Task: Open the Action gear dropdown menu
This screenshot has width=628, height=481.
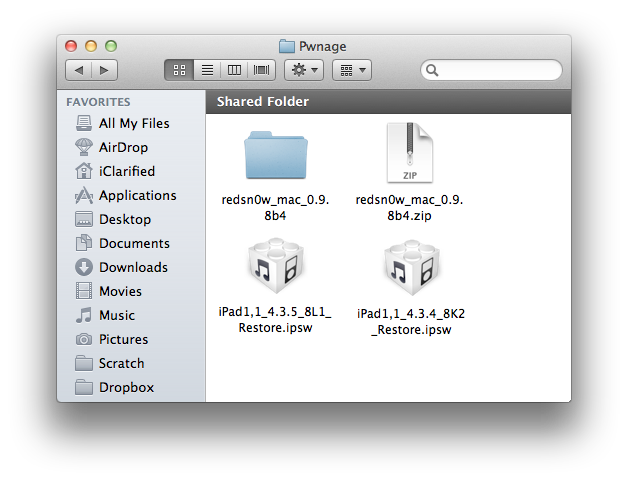Action: [303, 70]
